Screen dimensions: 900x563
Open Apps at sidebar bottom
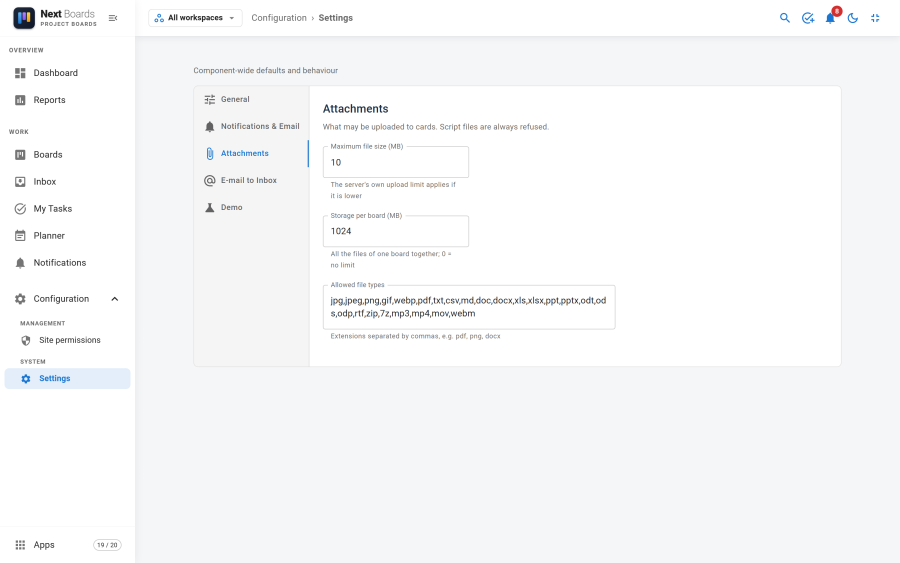pos(68,545)
